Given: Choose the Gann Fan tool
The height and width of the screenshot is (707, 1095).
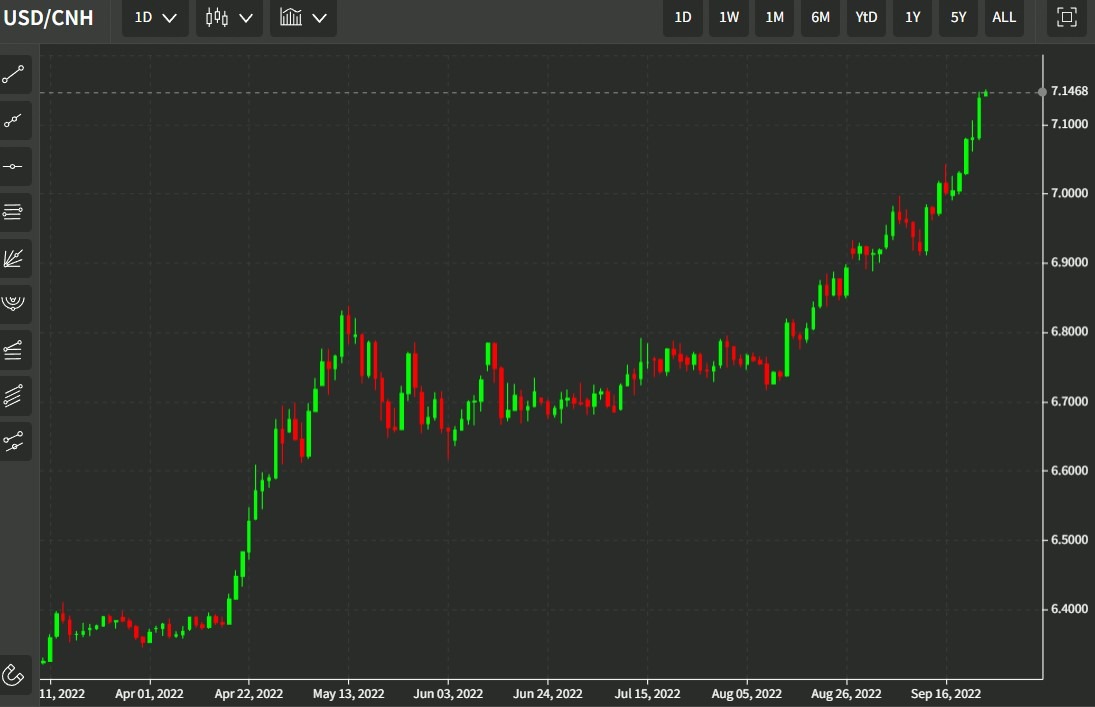Looking at the screenshot, I should coord(14,258).
